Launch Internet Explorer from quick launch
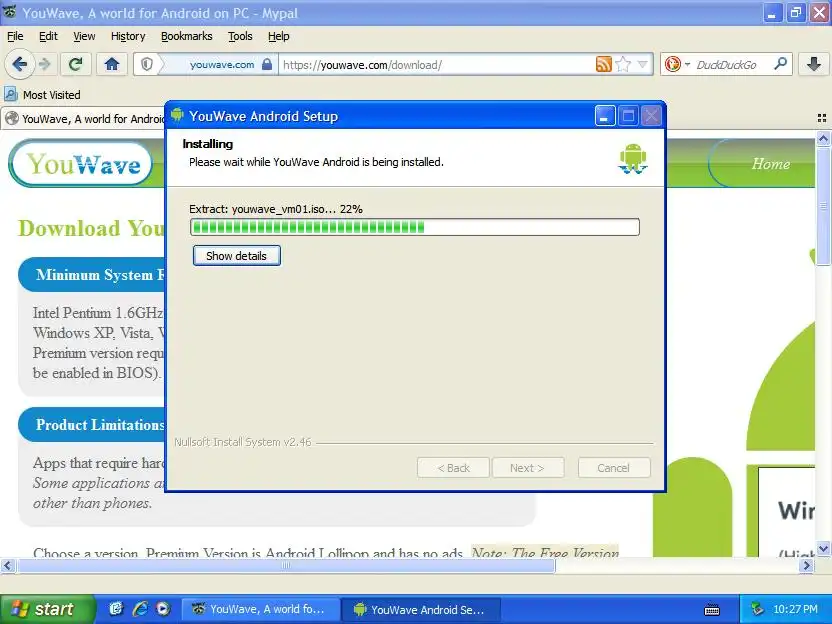The height and width of the screenshot is (624, 832). tap(140, 609)
